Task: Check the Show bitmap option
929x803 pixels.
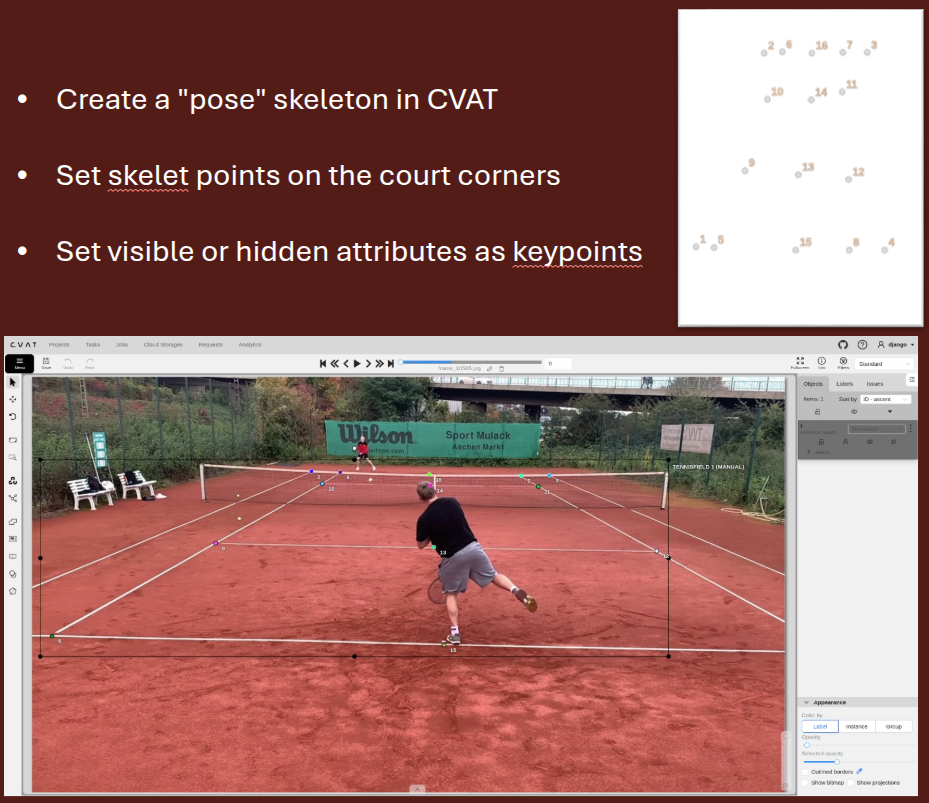Action: (806, 782)
